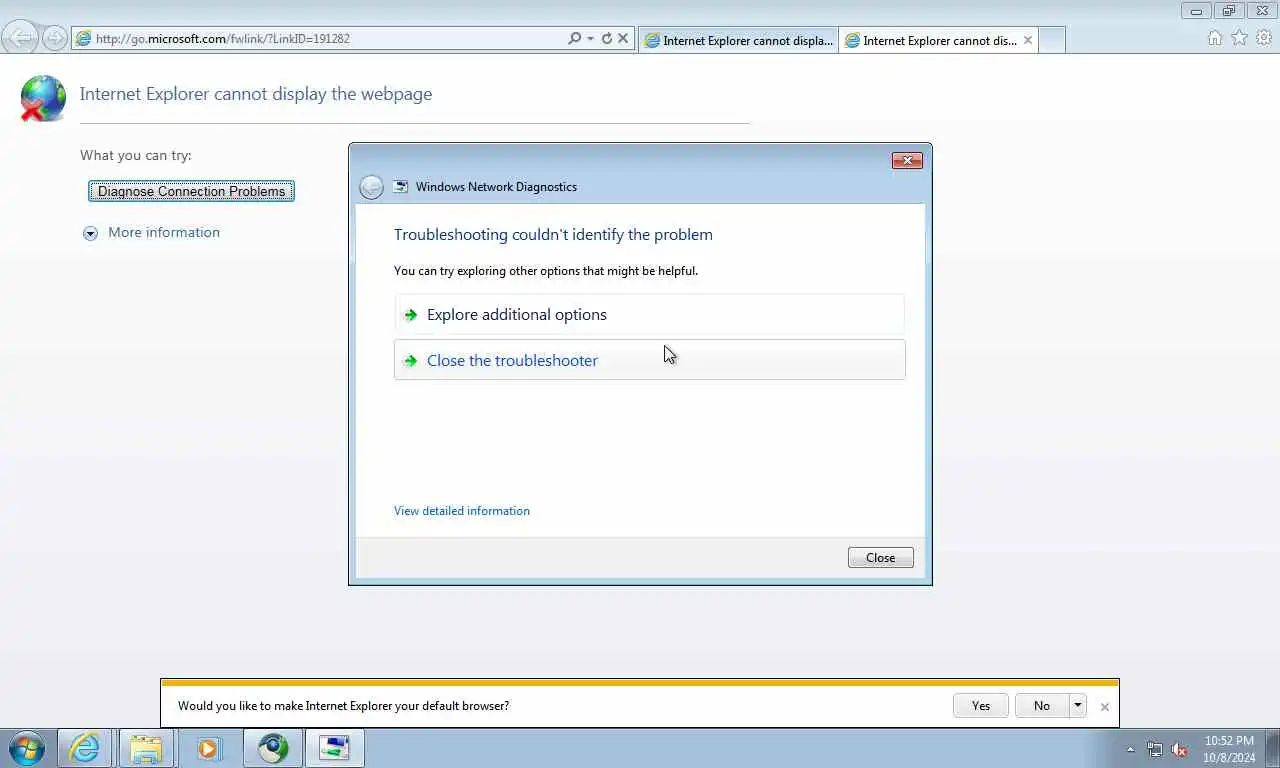Choose Explore additional options

(x=650, y=314)
